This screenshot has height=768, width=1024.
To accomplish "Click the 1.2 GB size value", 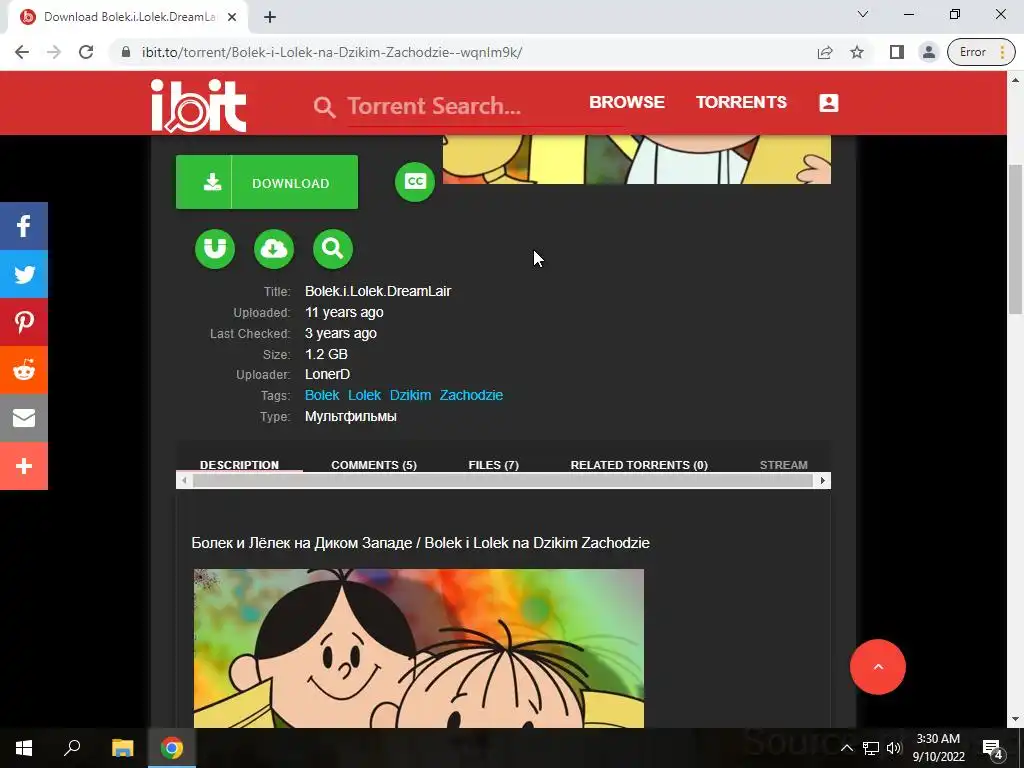I will (x=326, y=354).
